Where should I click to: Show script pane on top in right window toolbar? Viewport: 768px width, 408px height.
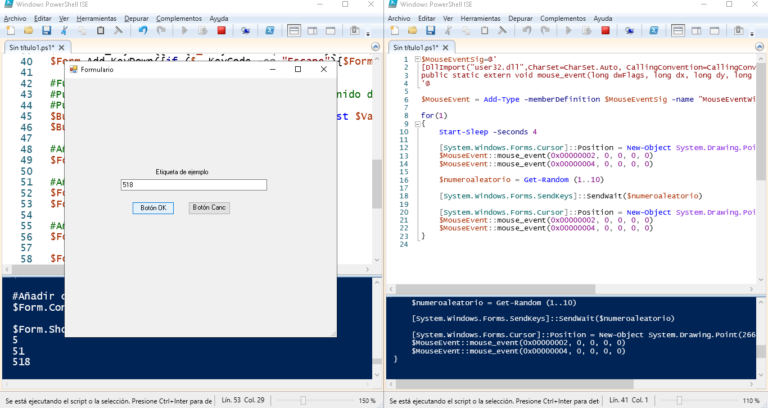pos(676,31)
